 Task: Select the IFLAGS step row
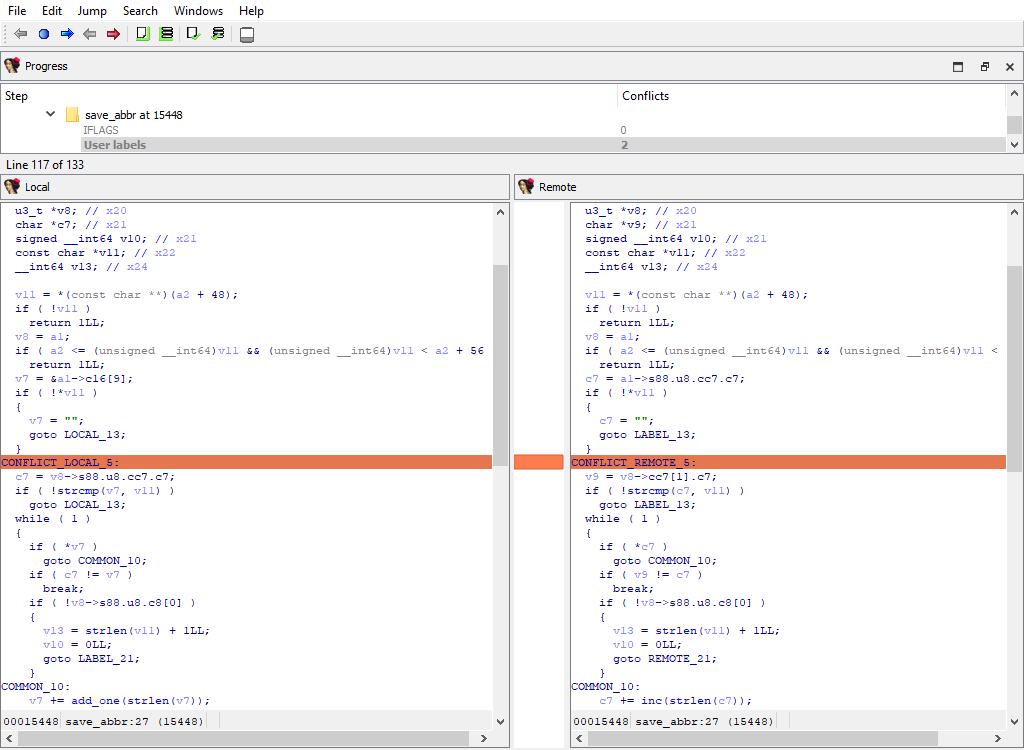[100, 130]
